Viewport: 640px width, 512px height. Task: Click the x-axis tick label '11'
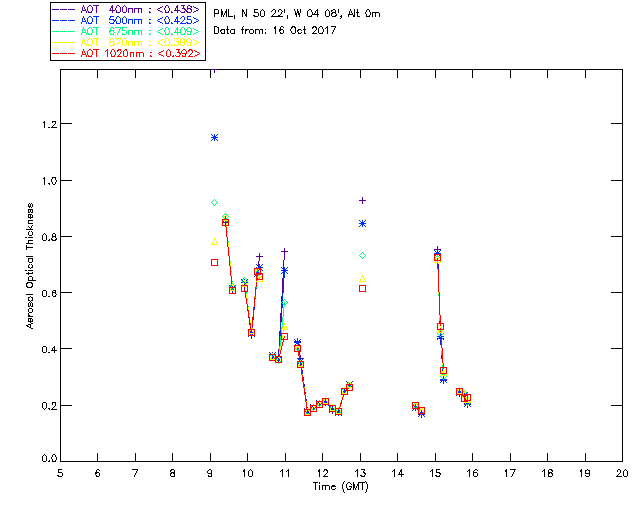click(x=285, y=473)
